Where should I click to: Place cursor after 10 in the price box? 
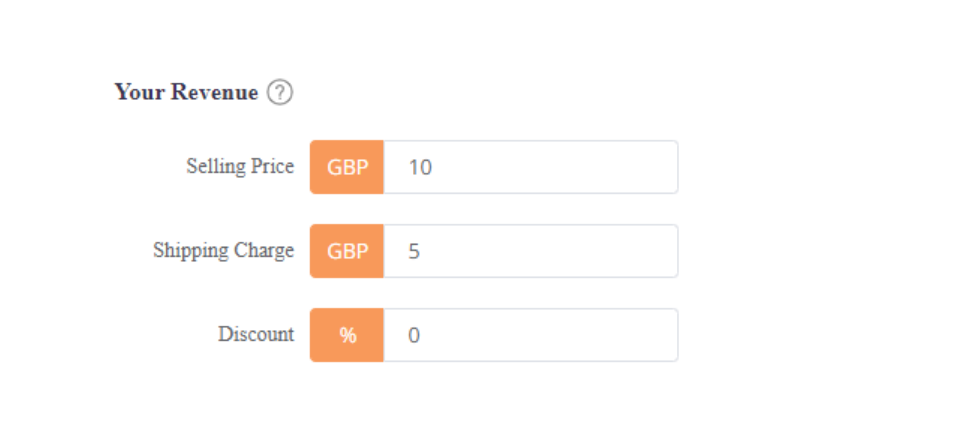(x=434, y=168)
